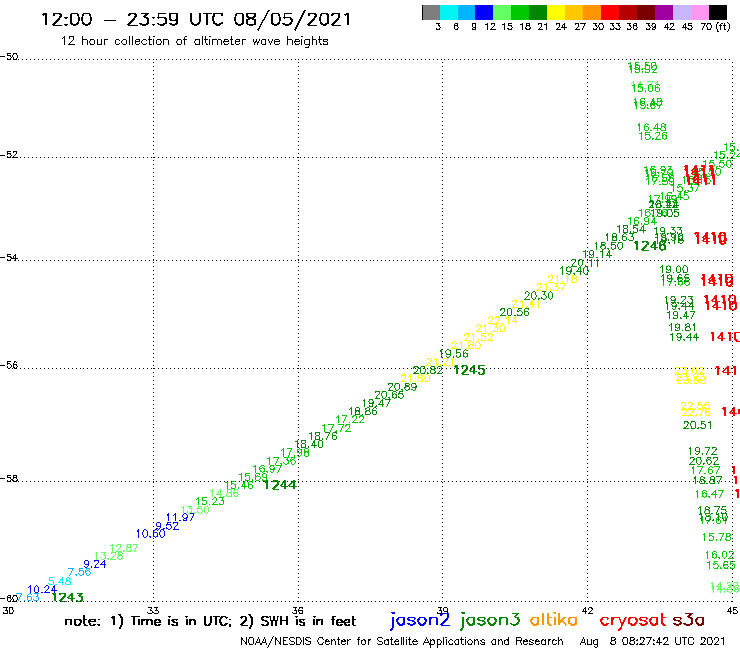Click the wave height value 16.02
The width and height of the screenshot is (740, 650).
pos(719,555)
